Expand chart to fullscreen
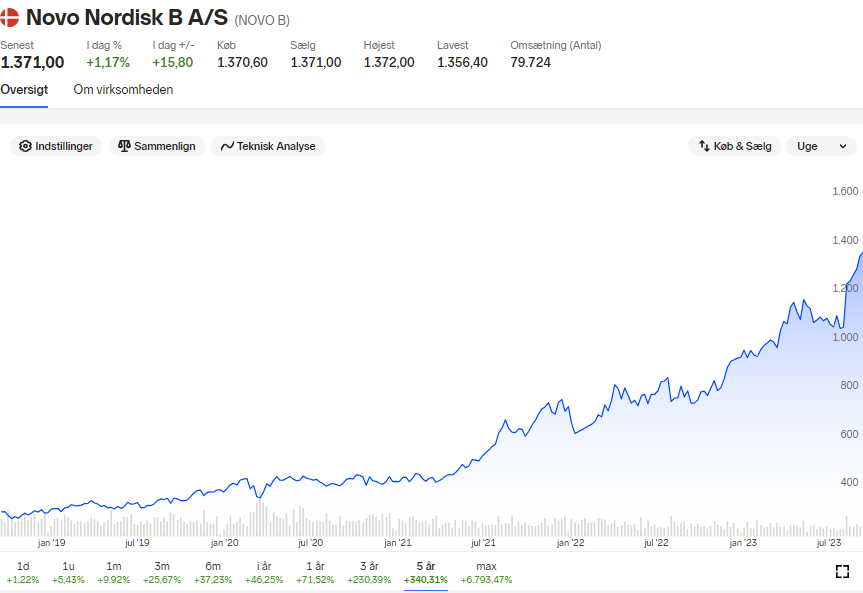 click(842, 572)
